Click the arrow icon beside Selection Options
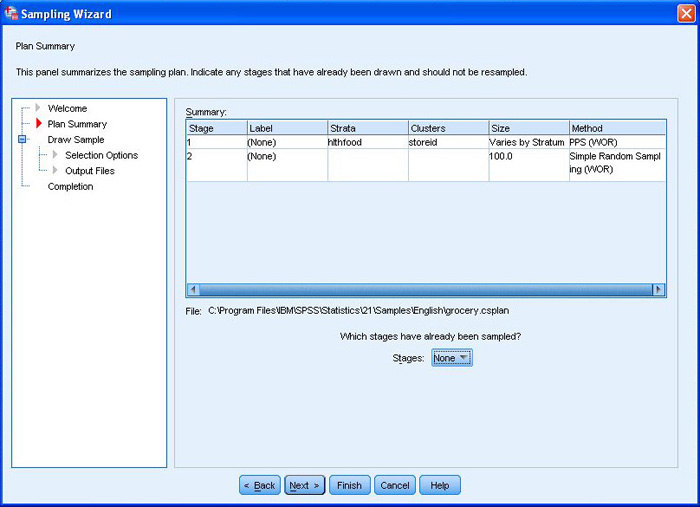The image size is (700, 507). click(x=56, y=155)
